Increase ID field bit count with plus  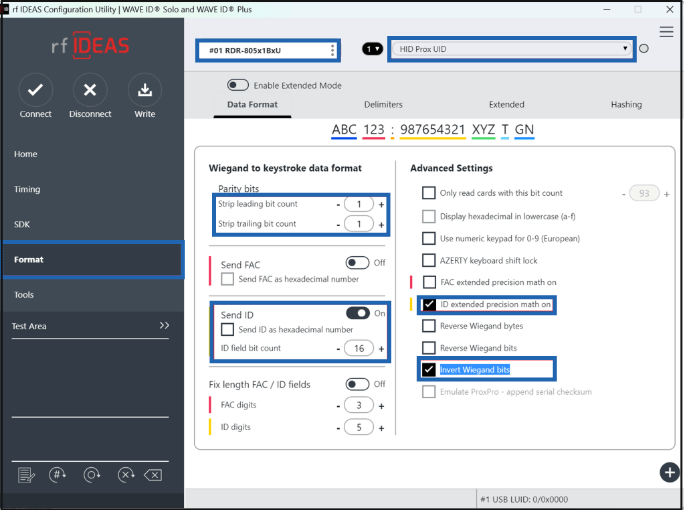point(381,349)
